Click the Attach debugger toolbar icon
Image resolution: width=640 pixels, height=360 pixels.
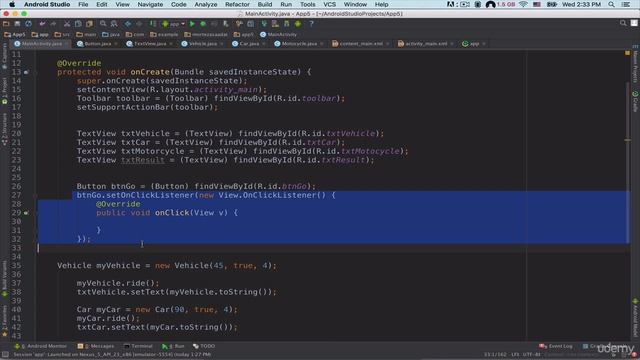pos(226,24)
